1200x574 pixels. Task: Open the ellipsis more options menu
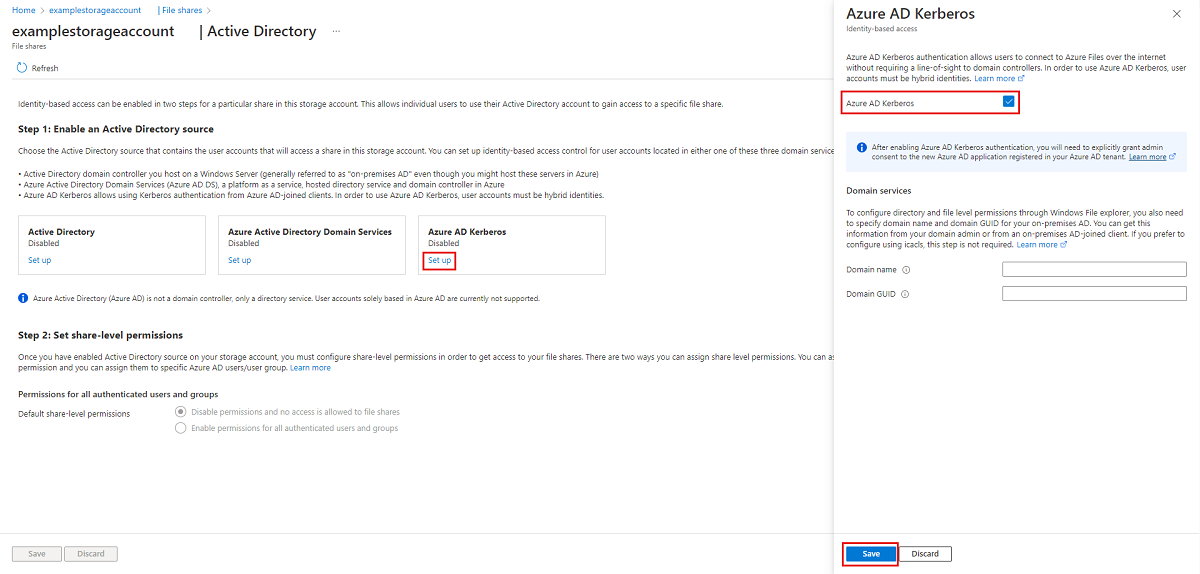[x=336, y=31]
